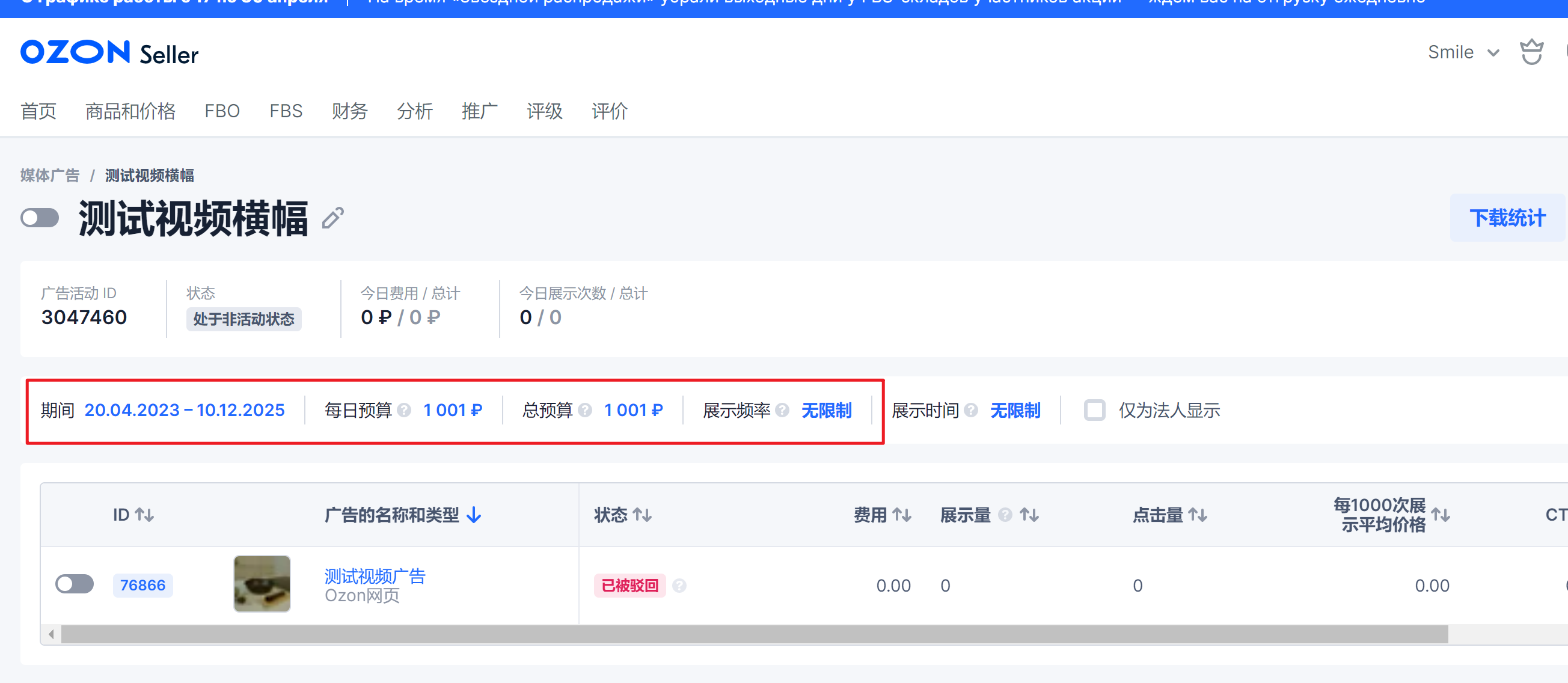The width and height of the screenshot is (1568, 683).
Task: Toggle the ad 76866 row switch
Action: pyautogui.click(x=75, y=584)
